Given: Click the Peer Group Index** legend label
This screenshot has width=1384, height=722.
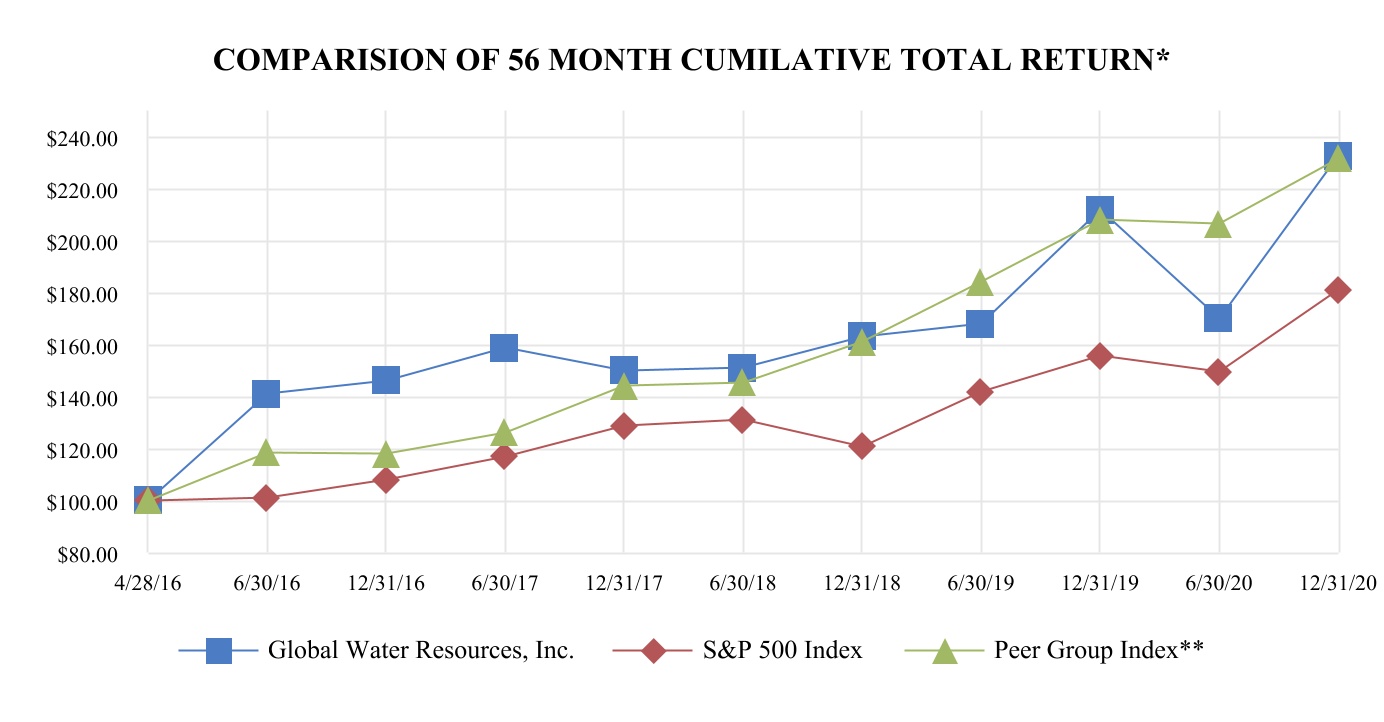Looking at the screenshot, I should coord(1098,651).
